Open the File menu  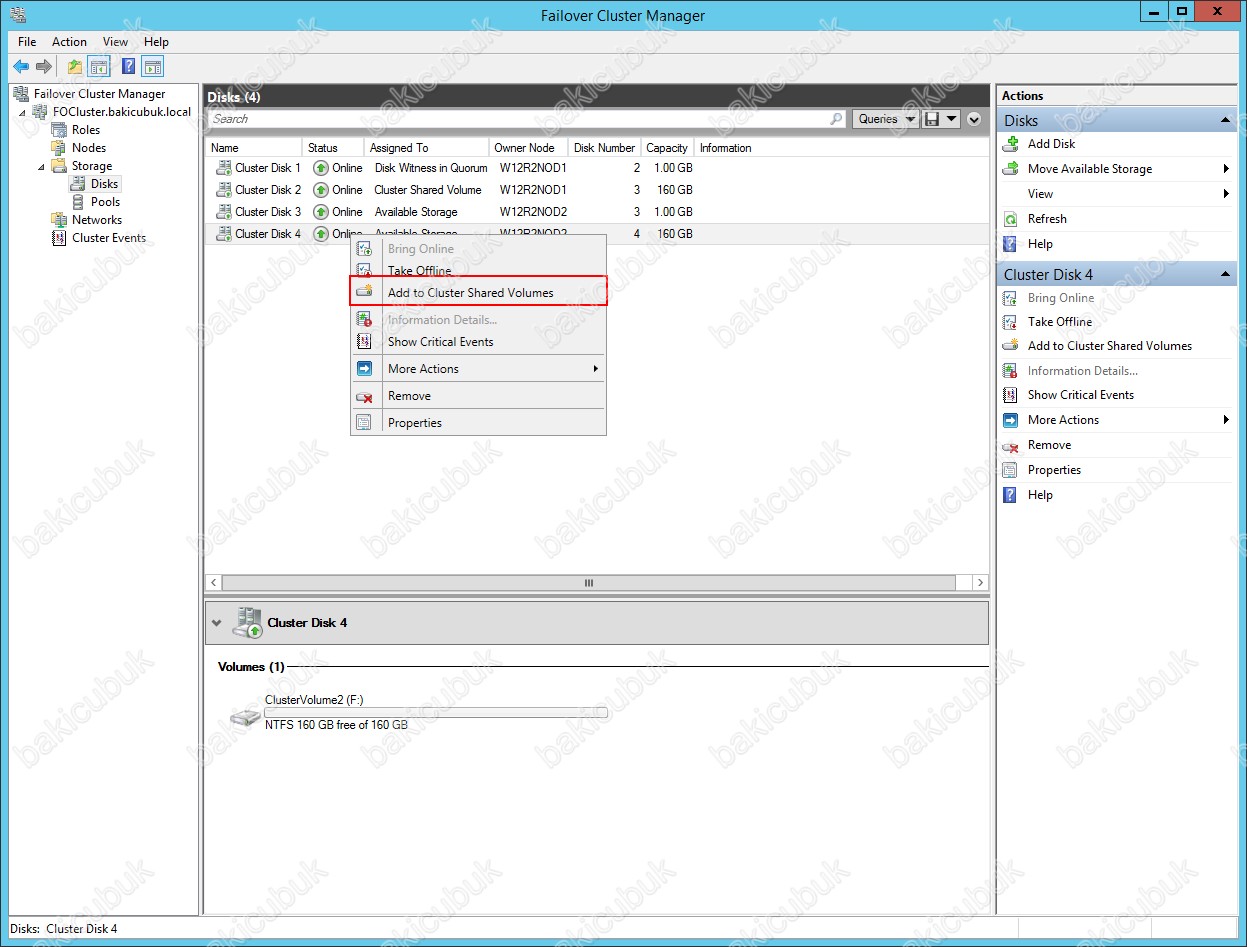pos(27,42)
